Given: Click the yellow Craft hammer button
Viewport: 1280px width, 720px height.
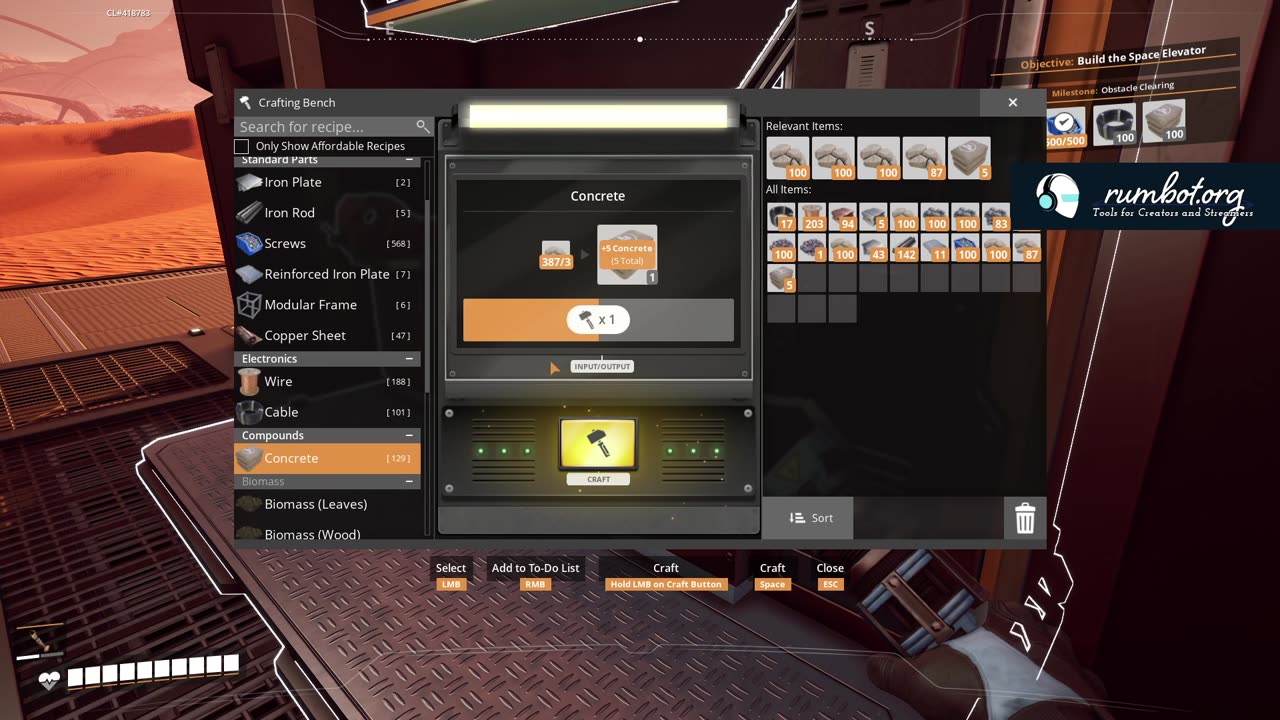Looking at the screenshot, I should (x=598, y=444).
